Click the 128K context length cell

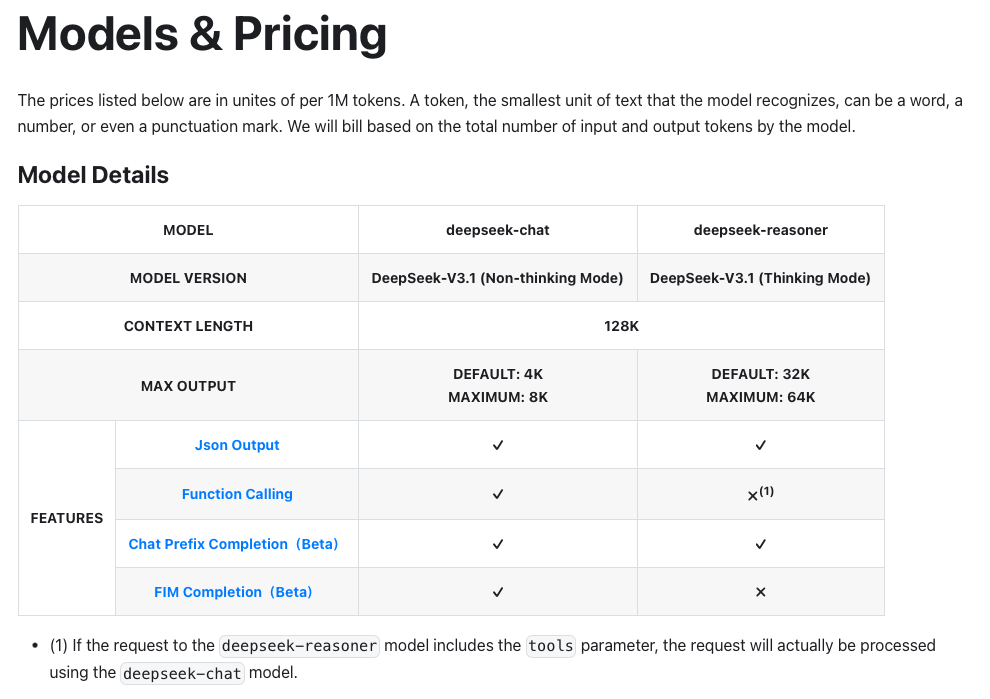click(x=621, y=326)
